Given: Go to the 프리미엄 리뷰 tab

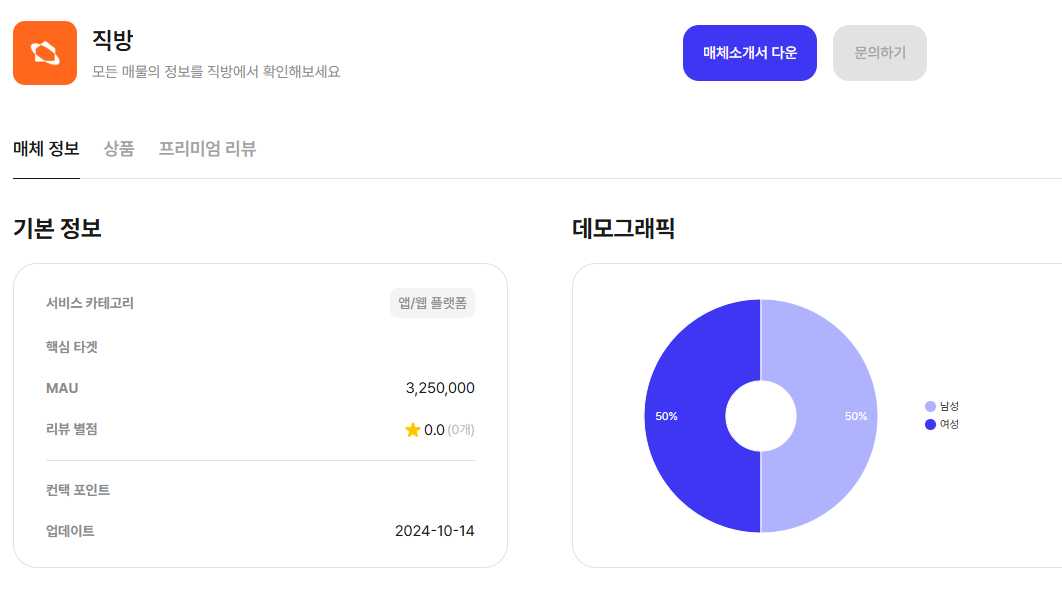Looking at the screenshot, I should (207, 149).
